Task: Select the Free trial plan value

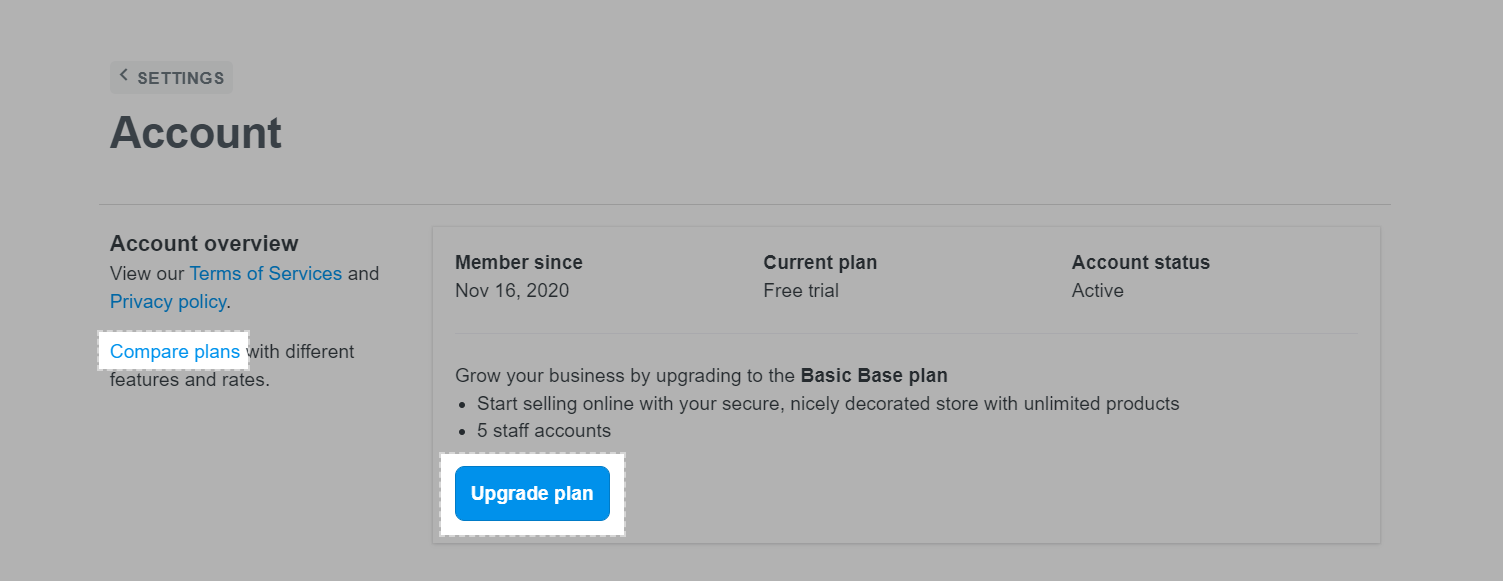Action: tap(800, 291)
